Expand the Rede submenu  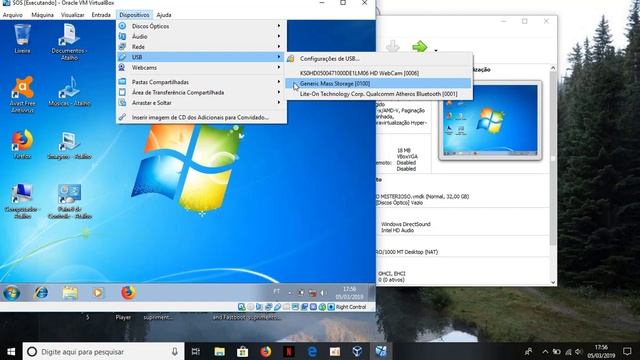201,47
